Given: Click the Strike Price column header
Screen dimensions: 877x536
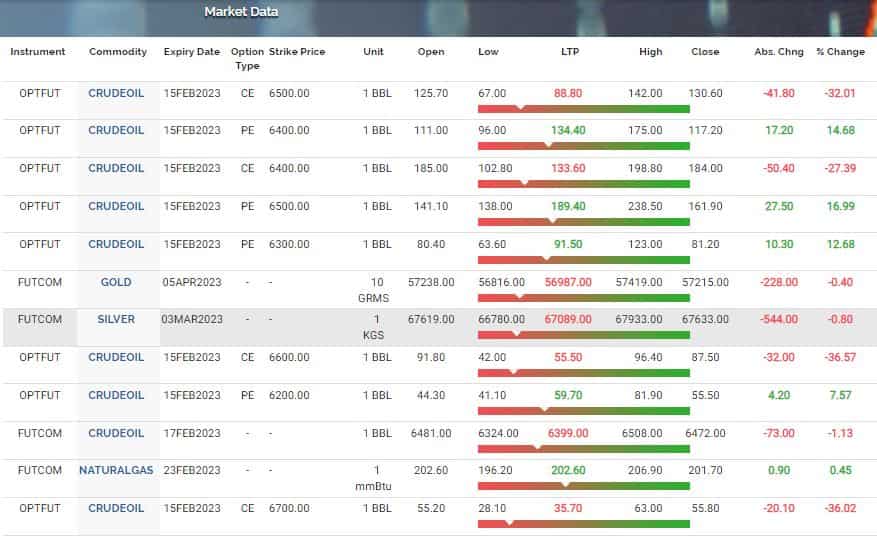Looking at the screenshot, I should pos(297,51).
